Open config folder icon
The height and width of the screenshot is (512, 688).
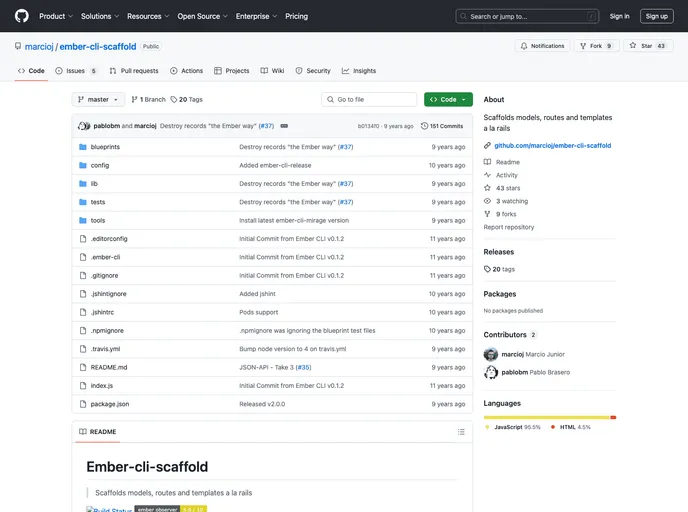pos(82,165)
